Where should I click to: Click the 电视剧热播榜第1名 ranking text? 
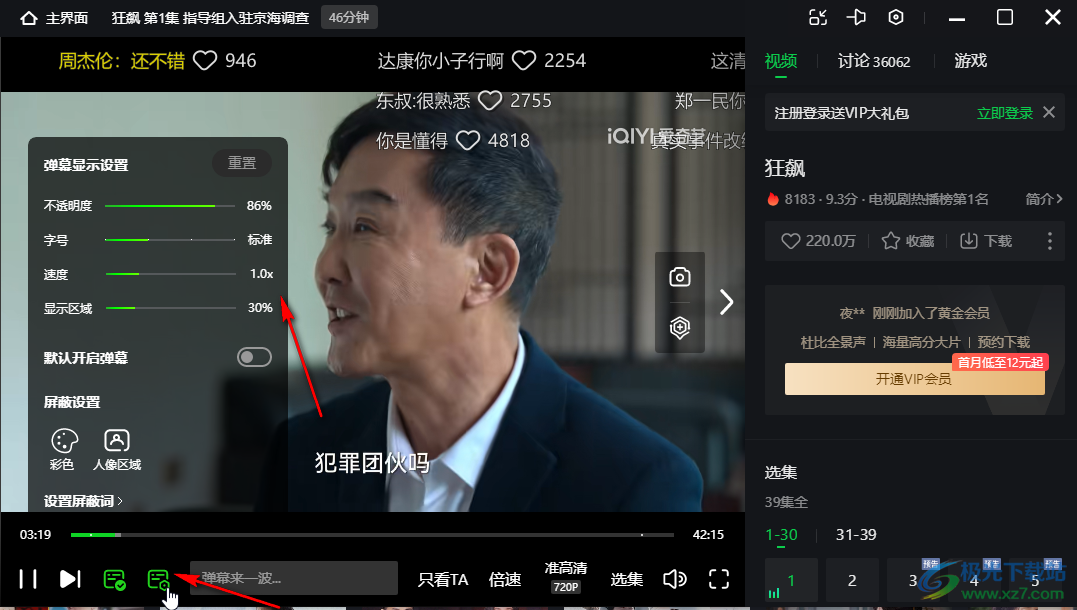[928, 199]
